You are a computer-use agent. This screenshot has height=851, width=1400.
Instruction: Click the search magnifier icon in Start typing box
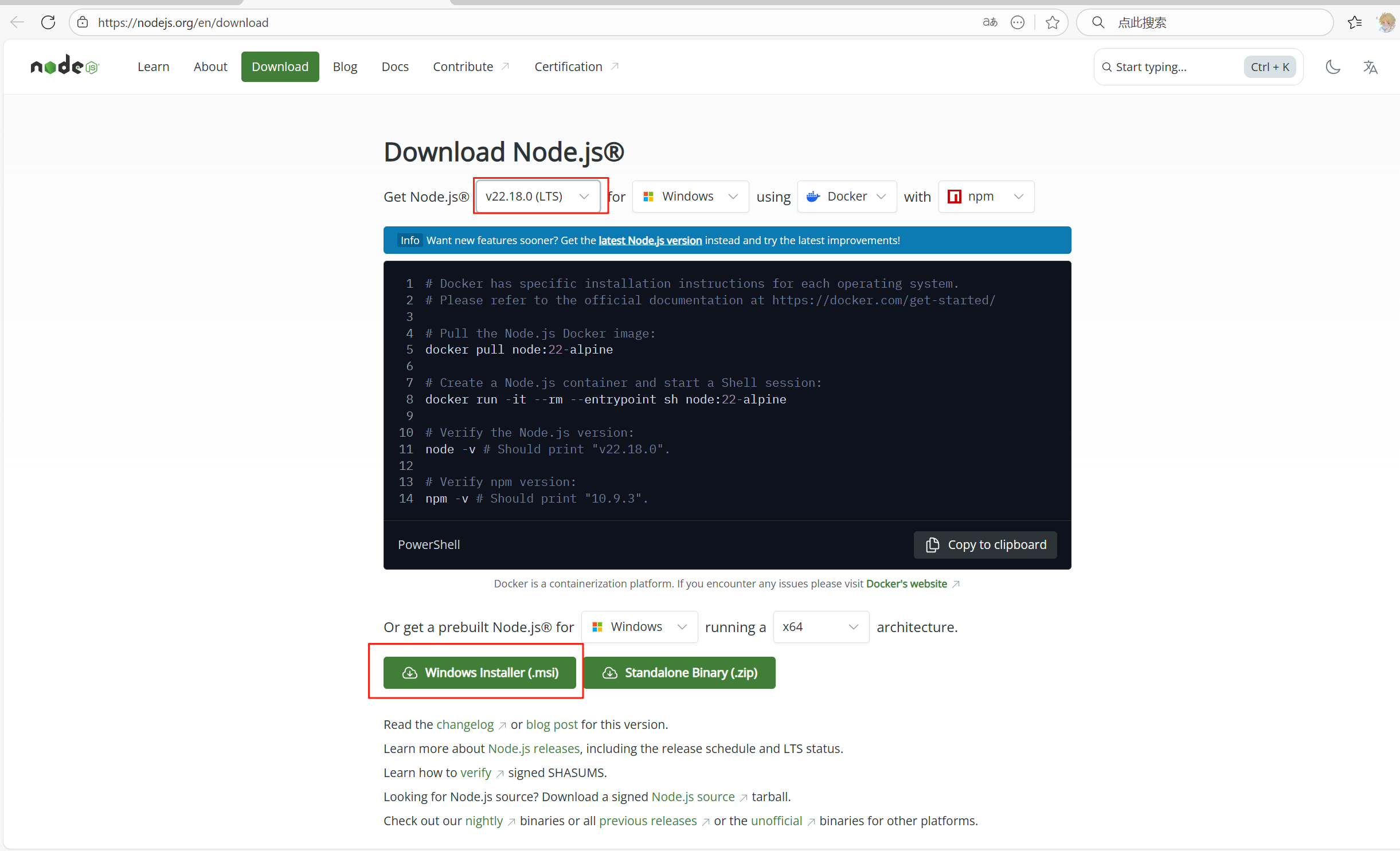1106,66
